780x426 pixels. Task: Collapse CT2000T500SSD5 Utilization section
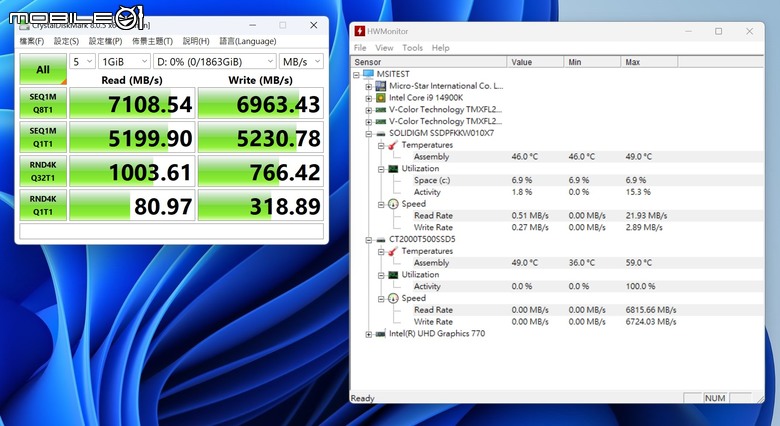pyautogui.click(x=381, y=275)
